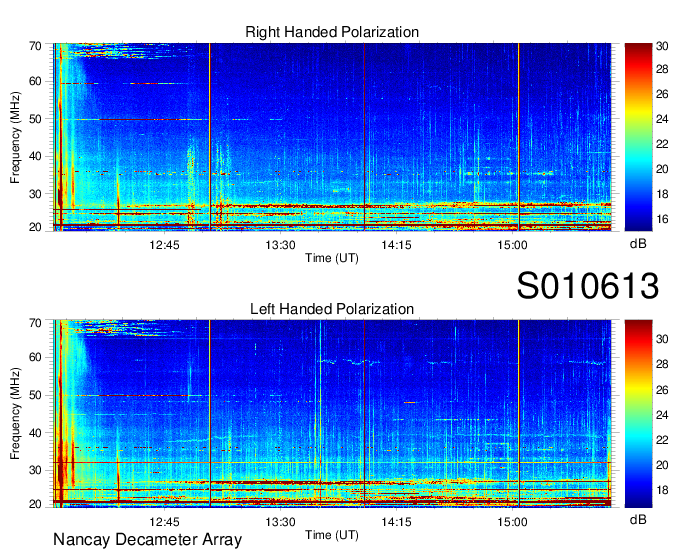Image resolution: width=680 pixels, height=552 pixels.
Task: Click the 20 dB label on top colorbar
Action: click(662, 169)
